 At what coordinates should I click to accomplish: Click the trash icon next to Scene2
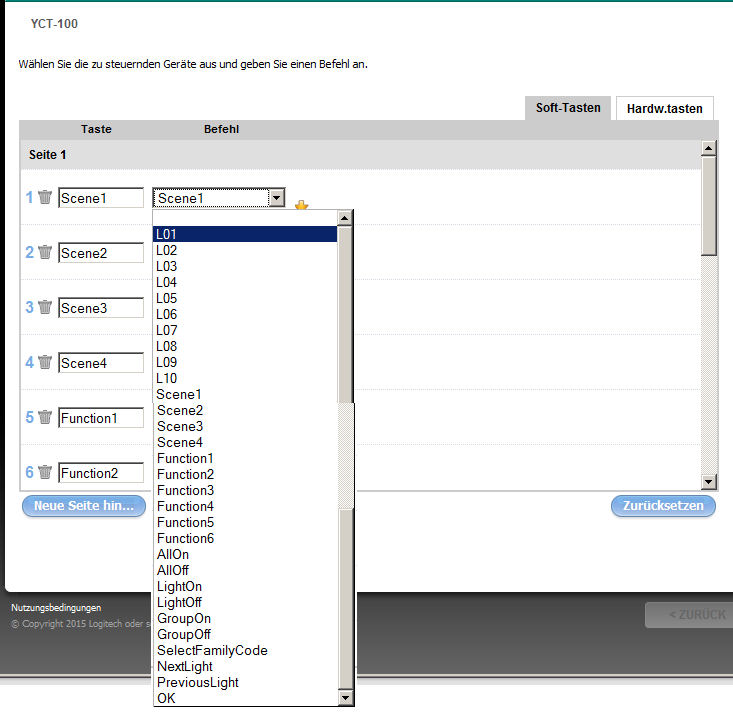(45, 253)
